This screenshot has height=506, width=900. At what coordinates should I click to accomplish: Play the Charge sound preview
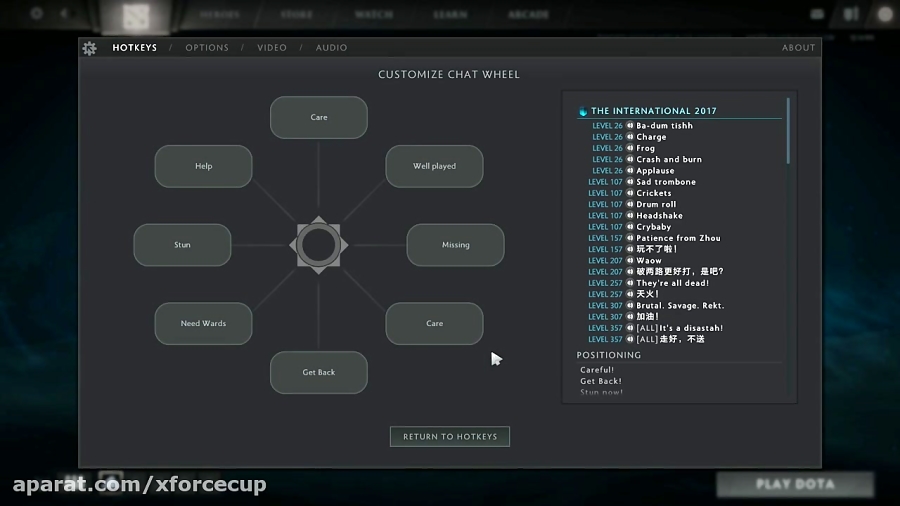click(630, 137)
